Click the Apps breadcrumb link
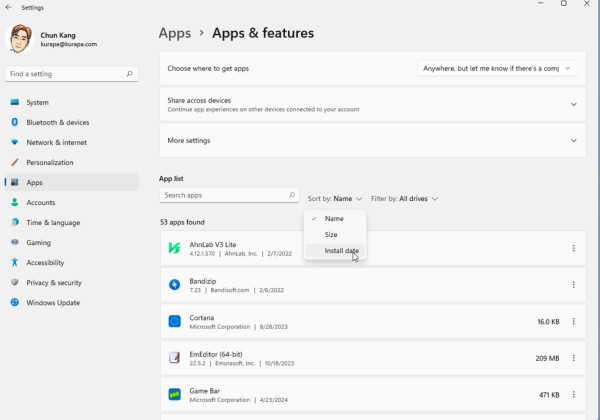The height and width of the screenshot is (420, 600). 175,33
